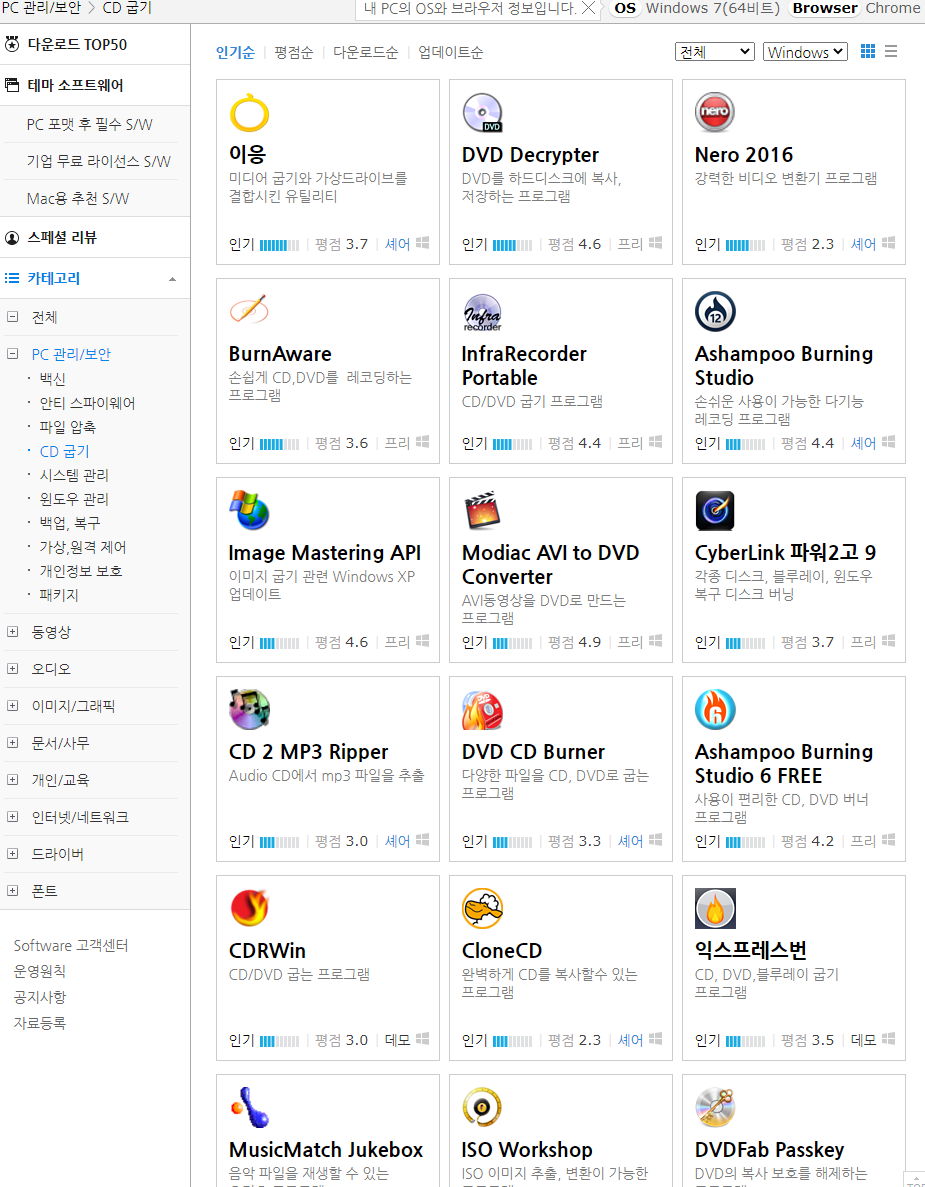The height and width of the screenshot is (1187, 925).
Task: Open Mac용 추천 S/W menu
Action: (x=77, y=198)
